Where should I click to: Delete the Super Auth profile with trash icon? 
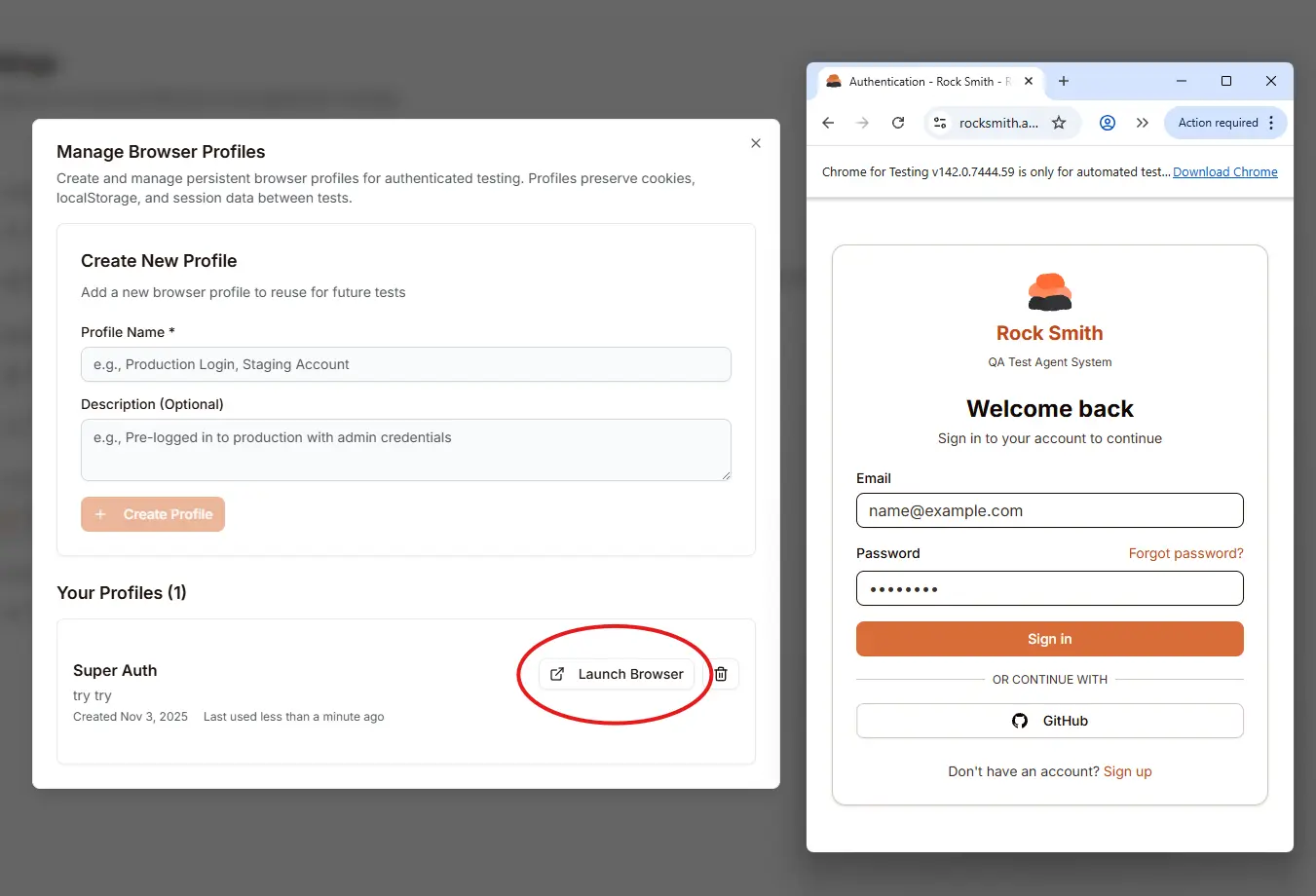721,673
